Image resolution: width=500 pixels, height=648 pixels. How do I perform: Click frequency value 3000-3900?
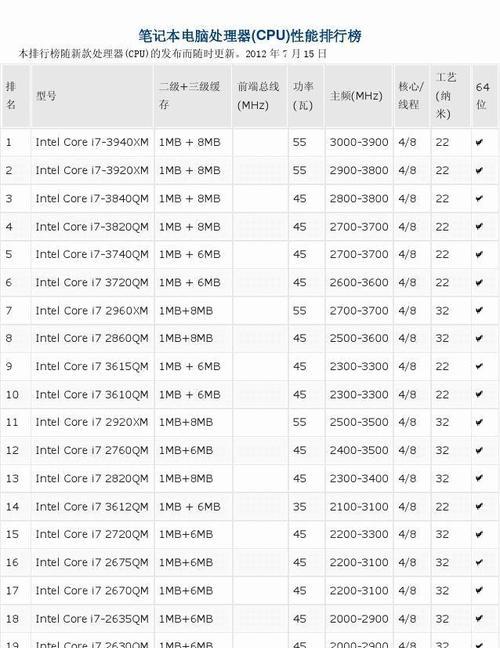point(359,143)
